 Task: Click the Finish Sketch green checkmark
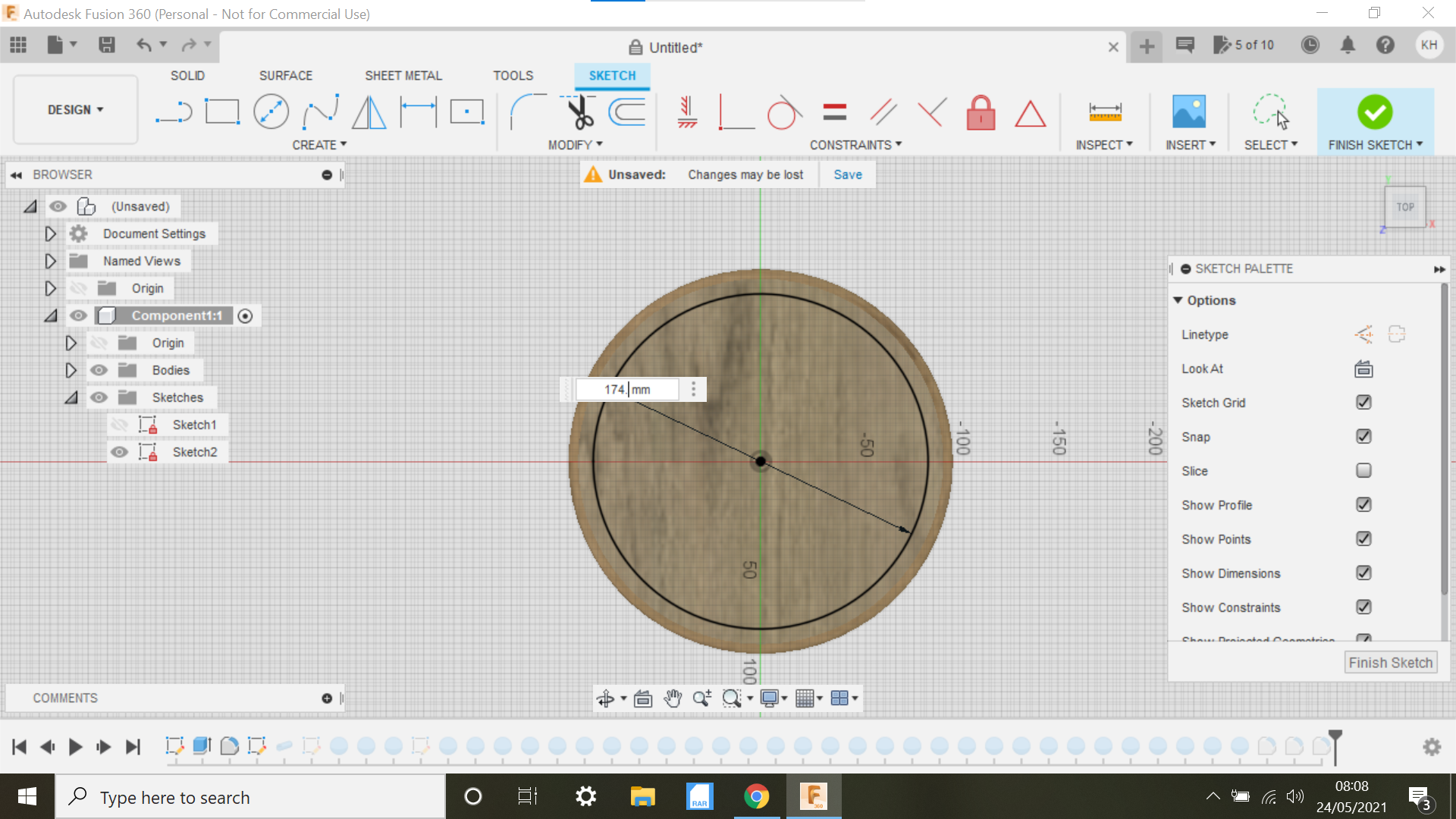(1375, 112)
